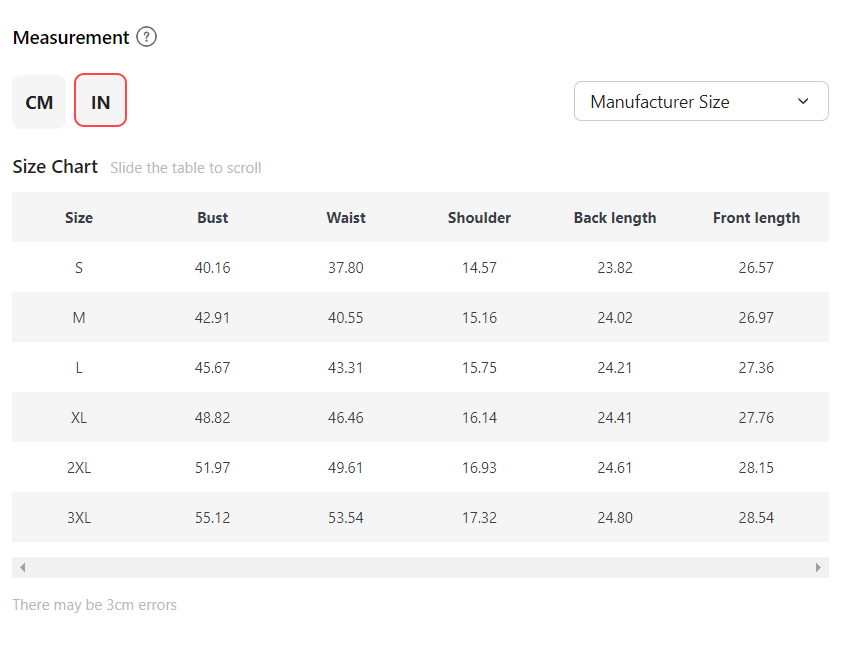The image size is (845, 649).
Task: Select the IN inches unit toggle
Action: click(100, 101)
